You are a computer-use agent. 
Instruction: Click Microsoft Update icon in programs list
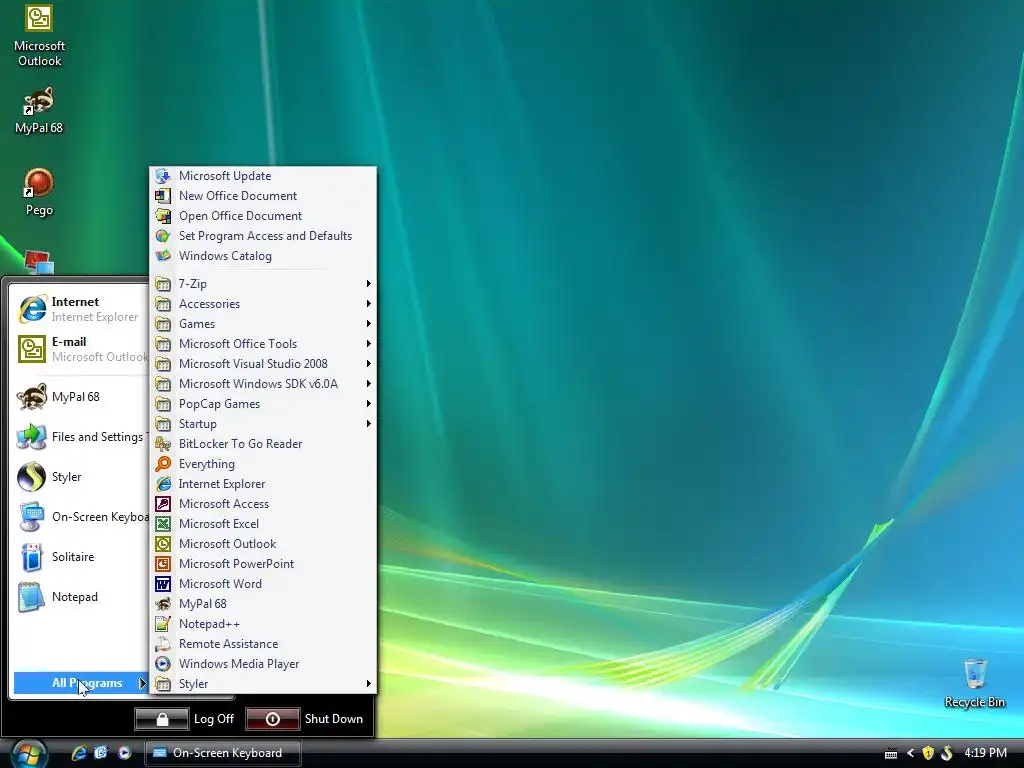coord(163,176)
